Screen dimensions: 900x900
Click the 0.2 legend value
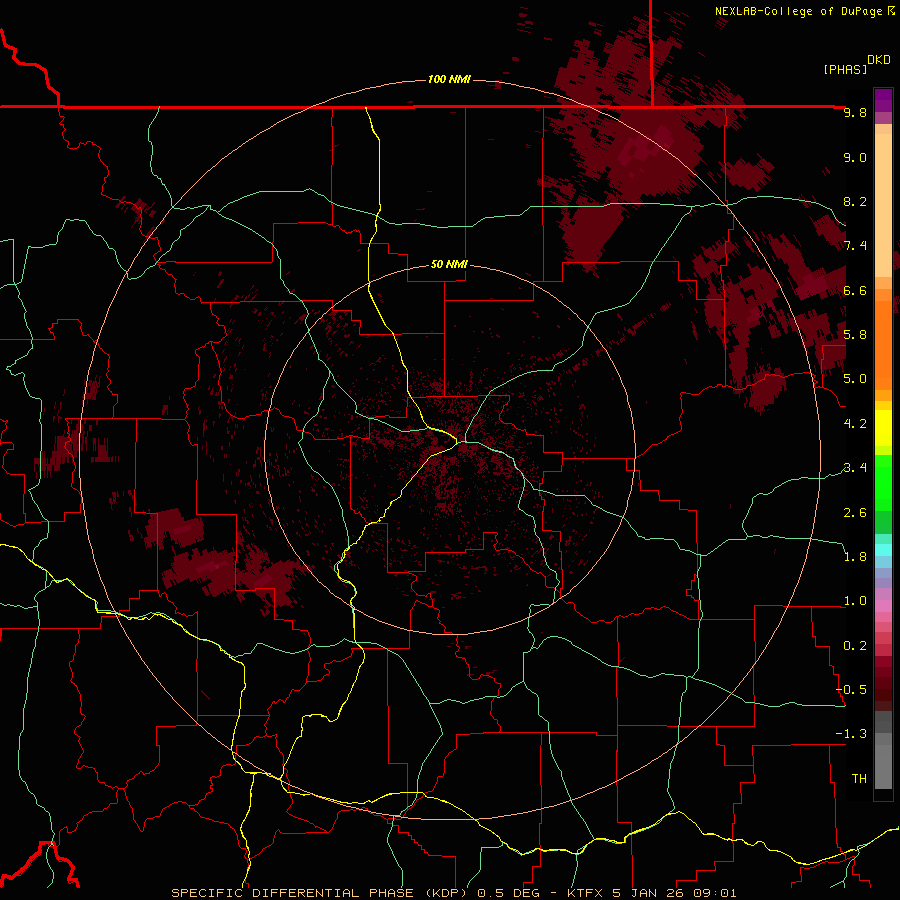[855, 646]
